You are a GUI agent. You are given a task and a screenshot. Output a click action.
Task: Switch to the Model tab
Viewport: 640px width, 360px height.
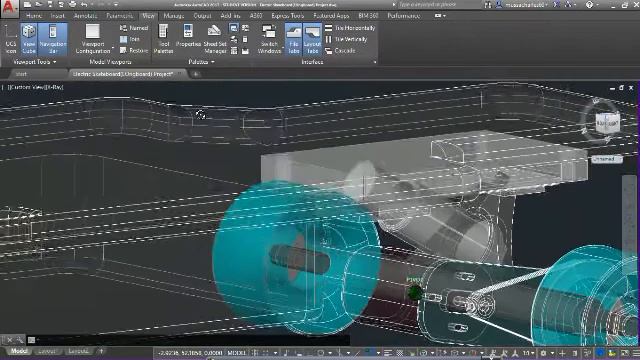[x=19, y=351]
